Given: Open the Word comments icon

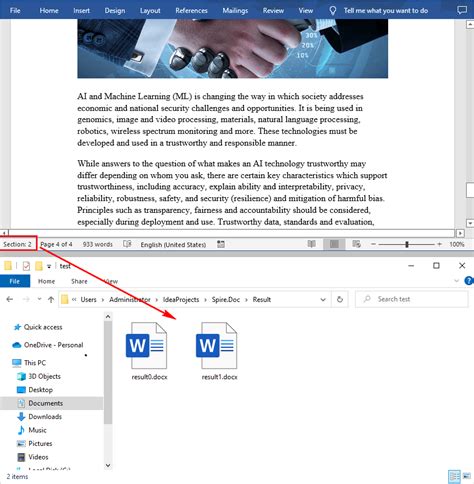Looking at the screenshot, I should (462, 10).
